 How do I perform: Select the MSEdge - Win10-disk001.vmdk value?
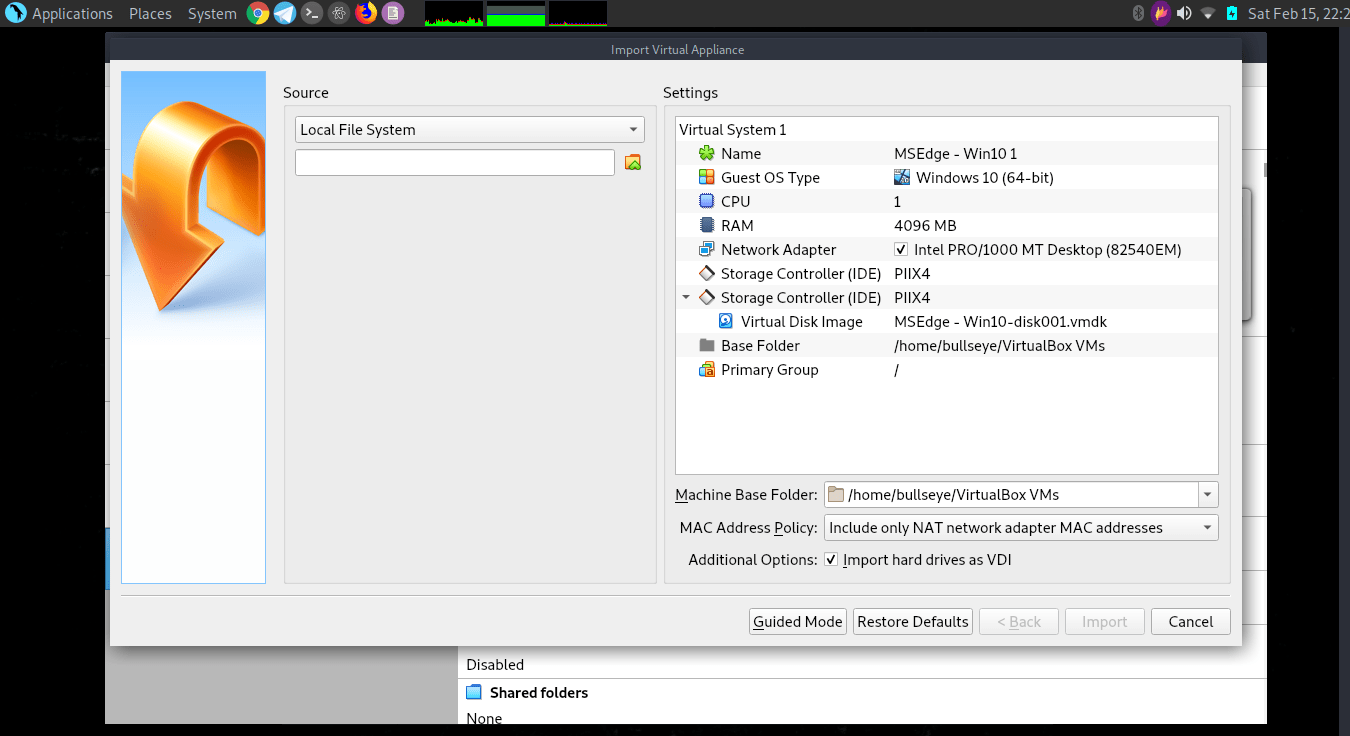pyautogui.click(x=1000, y=321)
